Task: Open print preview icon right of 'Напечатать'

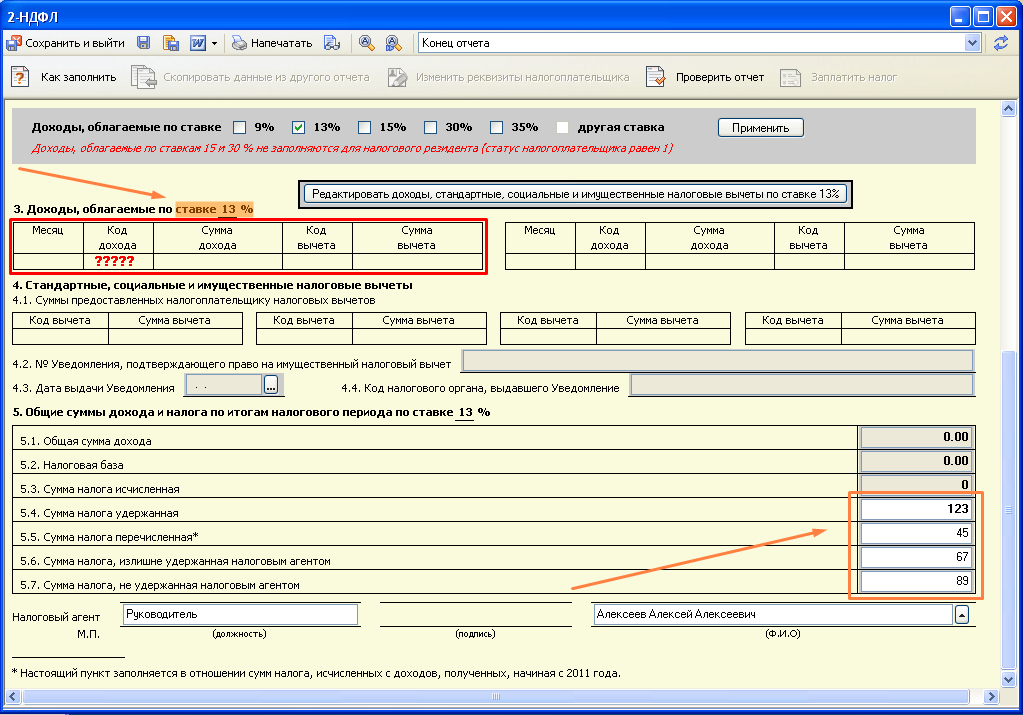Action: [332, 43]
